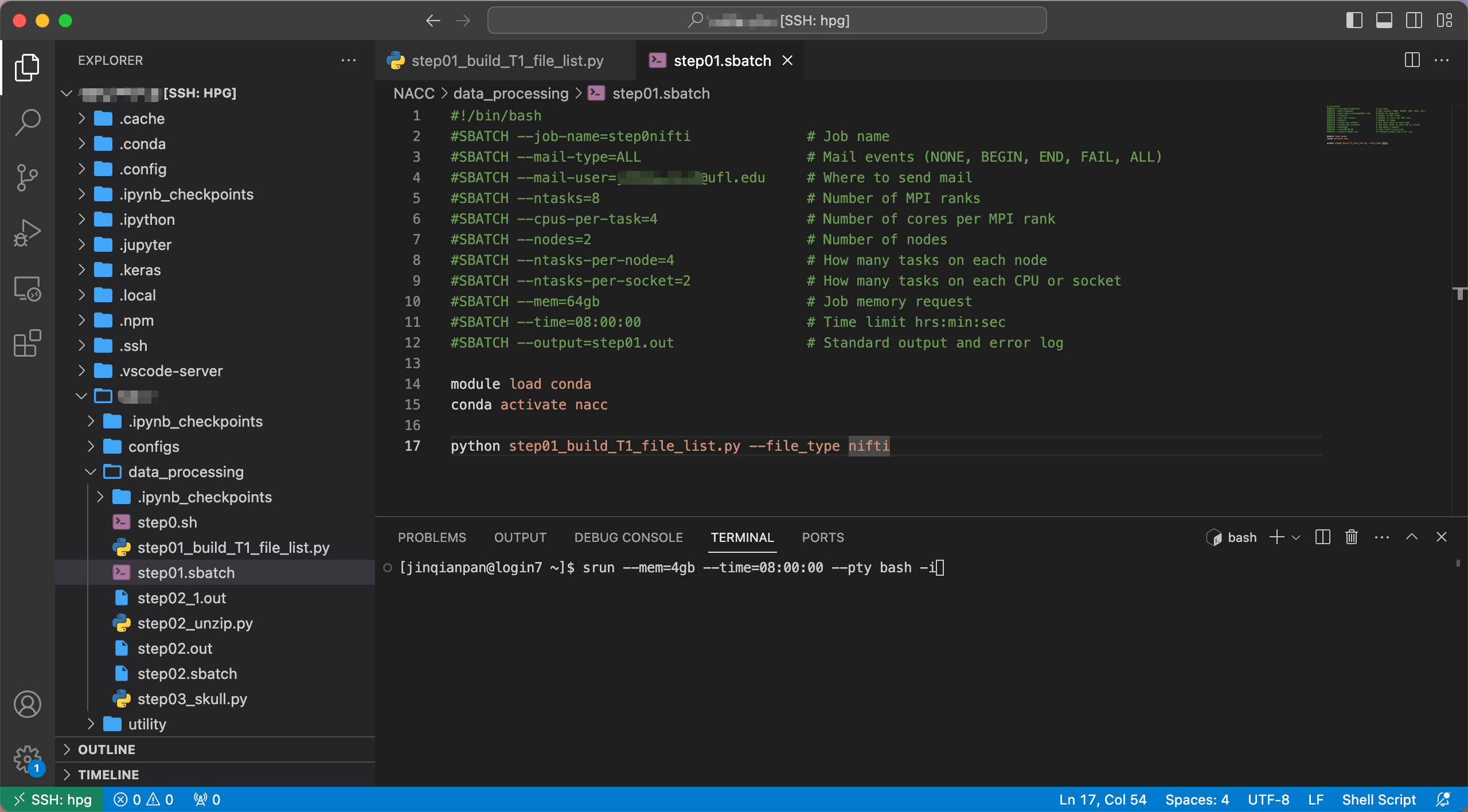Toggle the secondary side bar
This screenshot has width=1468, height=812.
(x=1414, y=21)
